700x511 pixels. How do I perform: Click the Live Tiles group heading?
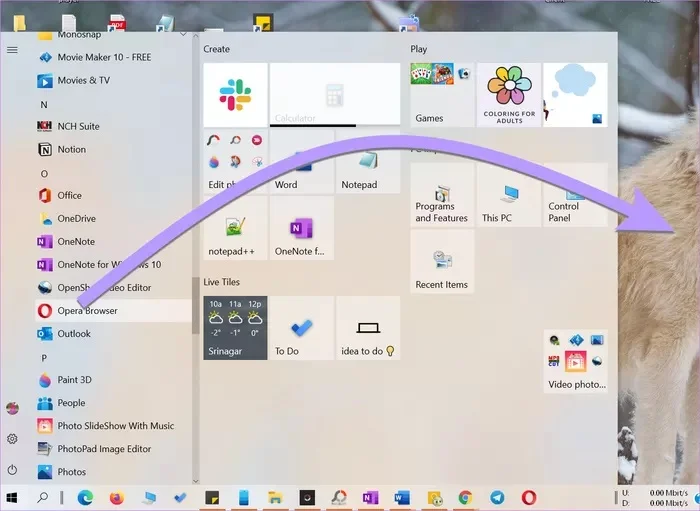coord(221,282)
